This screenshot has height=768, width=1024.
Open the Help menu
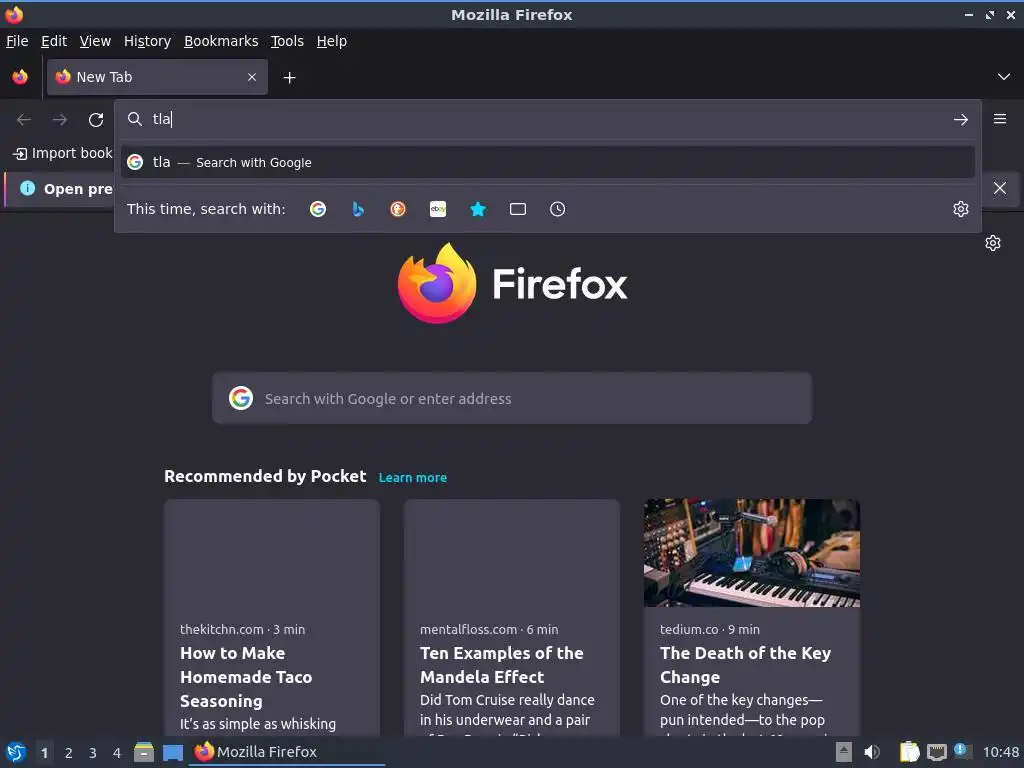332,41
